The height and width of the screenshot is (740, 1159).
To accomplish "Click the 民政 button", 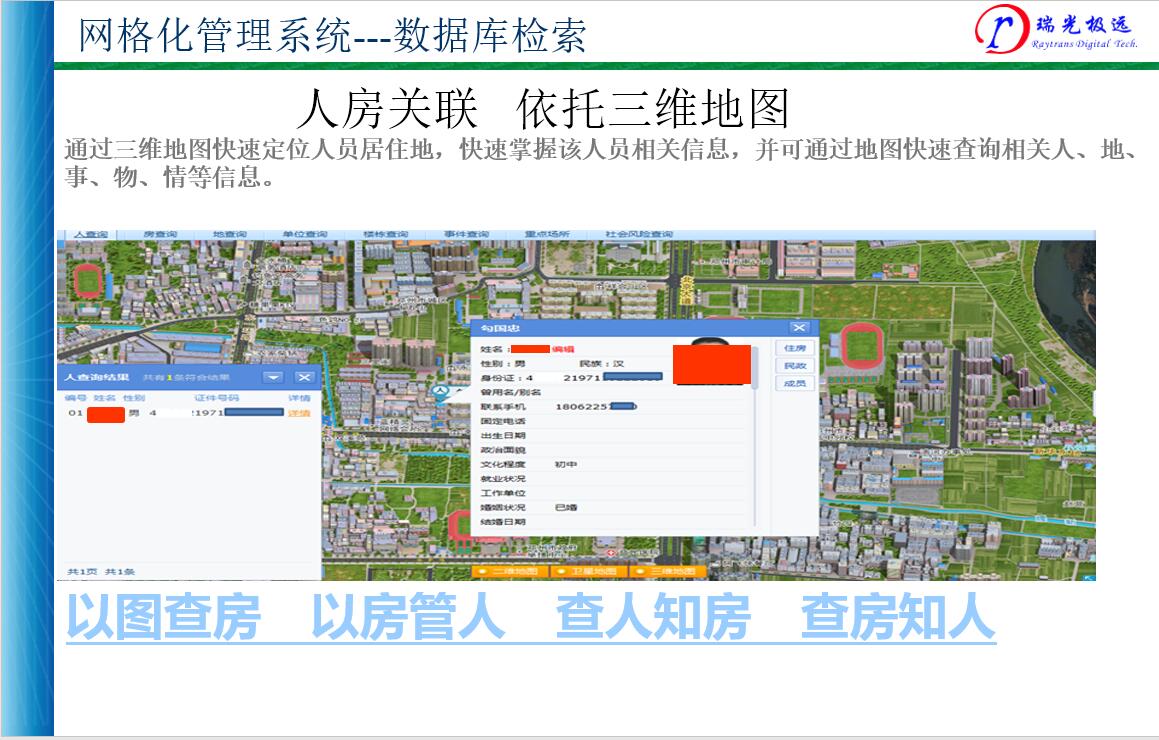I will pyautogui.click(x=794, y=366).
